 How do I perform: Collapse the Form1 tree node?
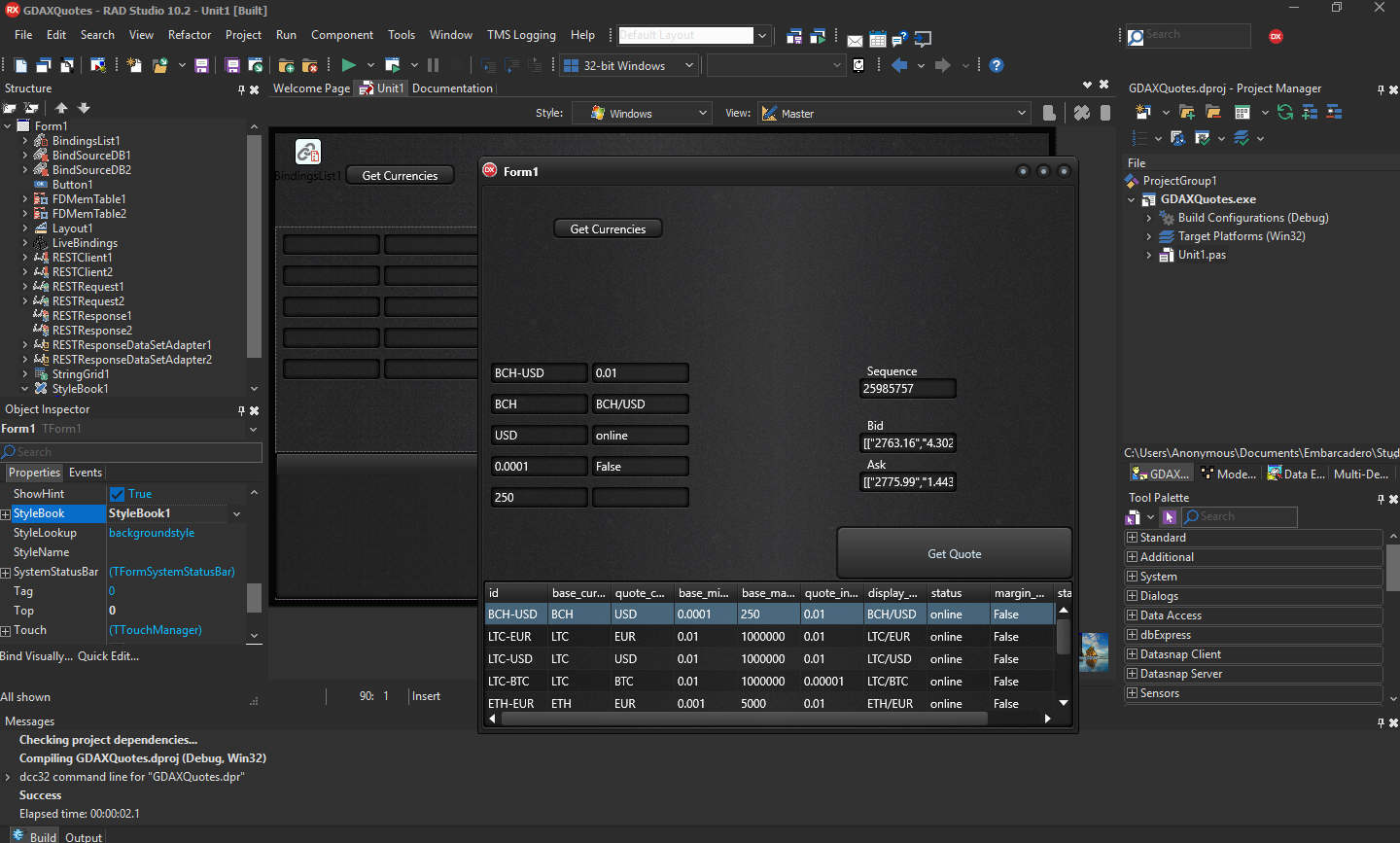[8, 126]
